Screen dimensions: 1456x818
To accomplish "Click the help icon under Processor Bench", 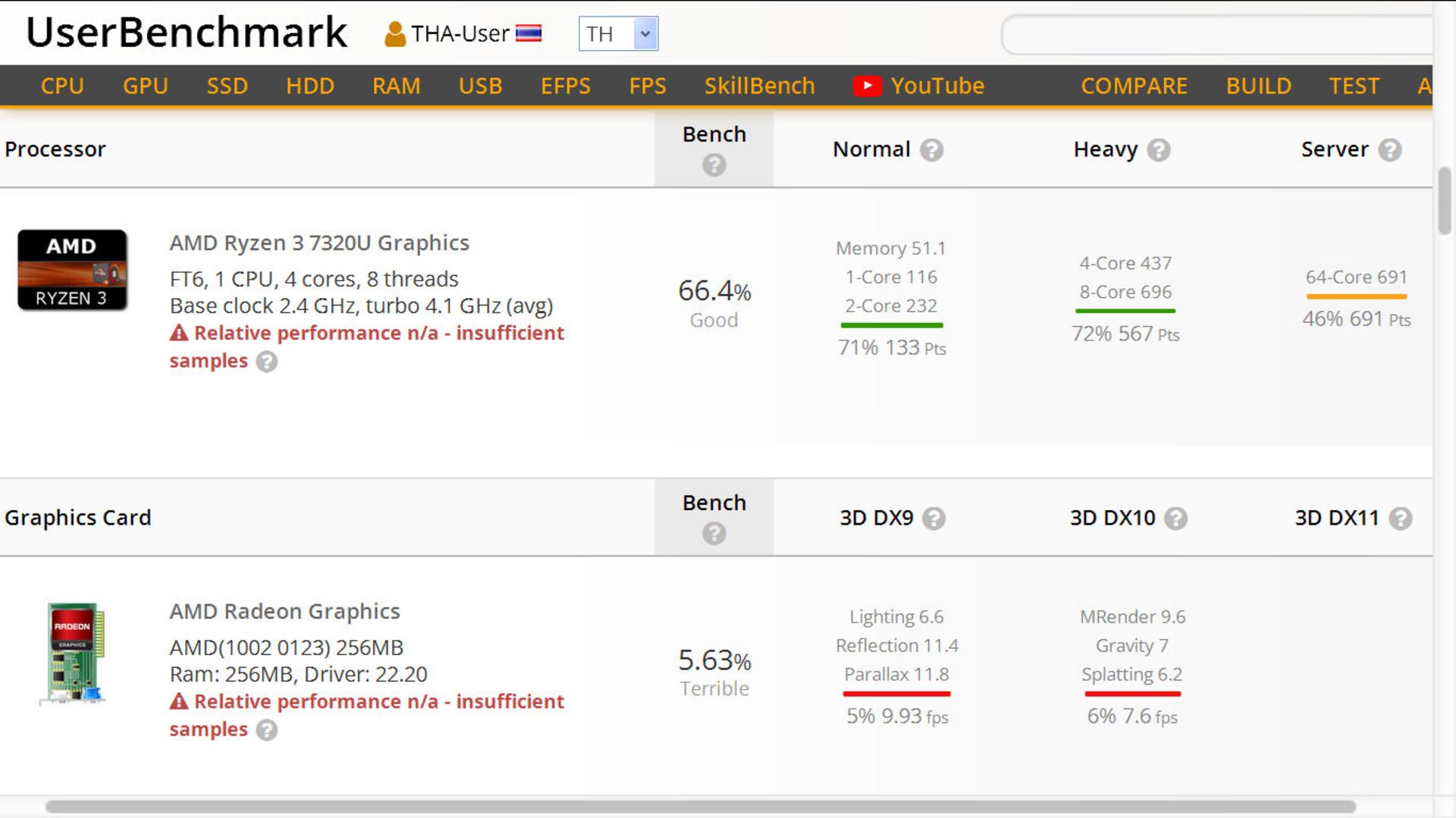I will [x=714, y=165].
